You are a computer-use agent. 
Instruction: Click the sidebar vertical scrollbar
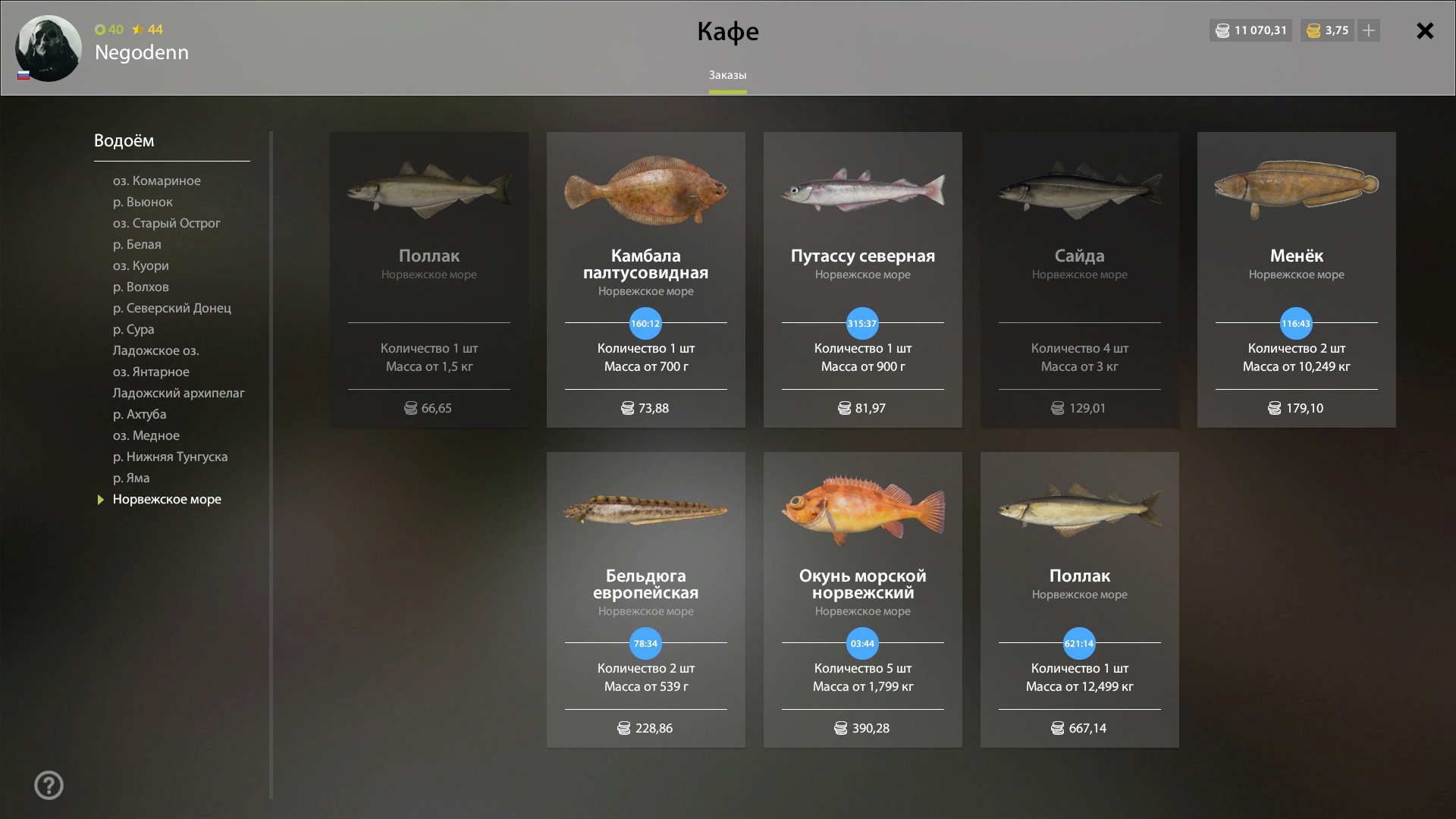(x=271, y=466)
